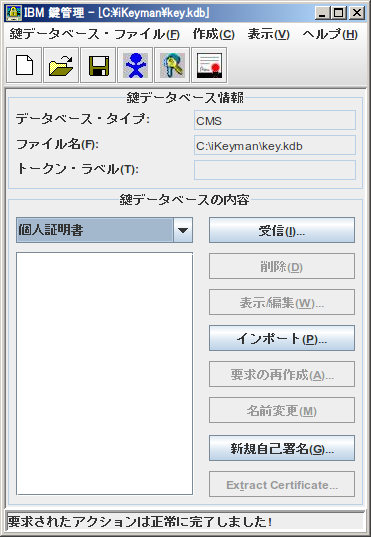Viewport: 371px width, 537px height.
Task: Click the blue person self-signed certificate icon
Action: (135, 65)
